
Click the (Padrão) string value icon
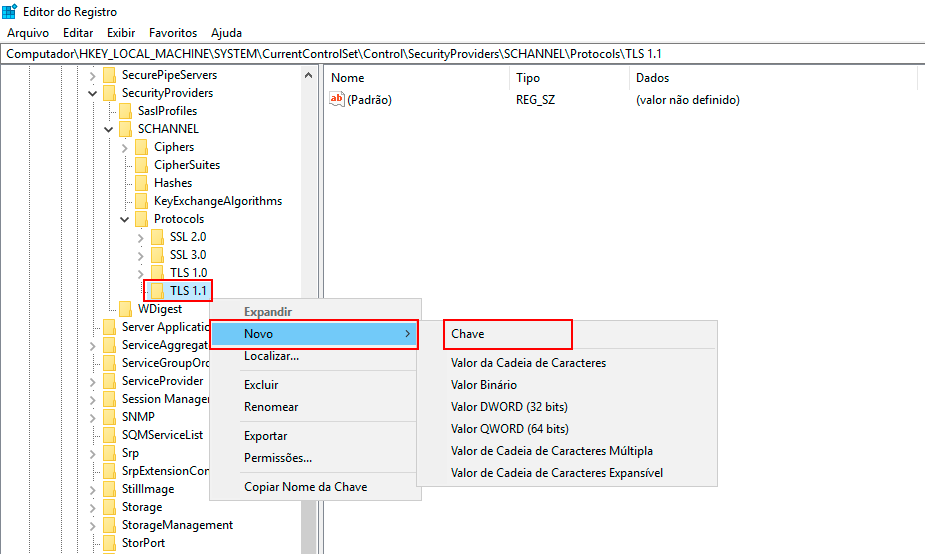point(336,99)
